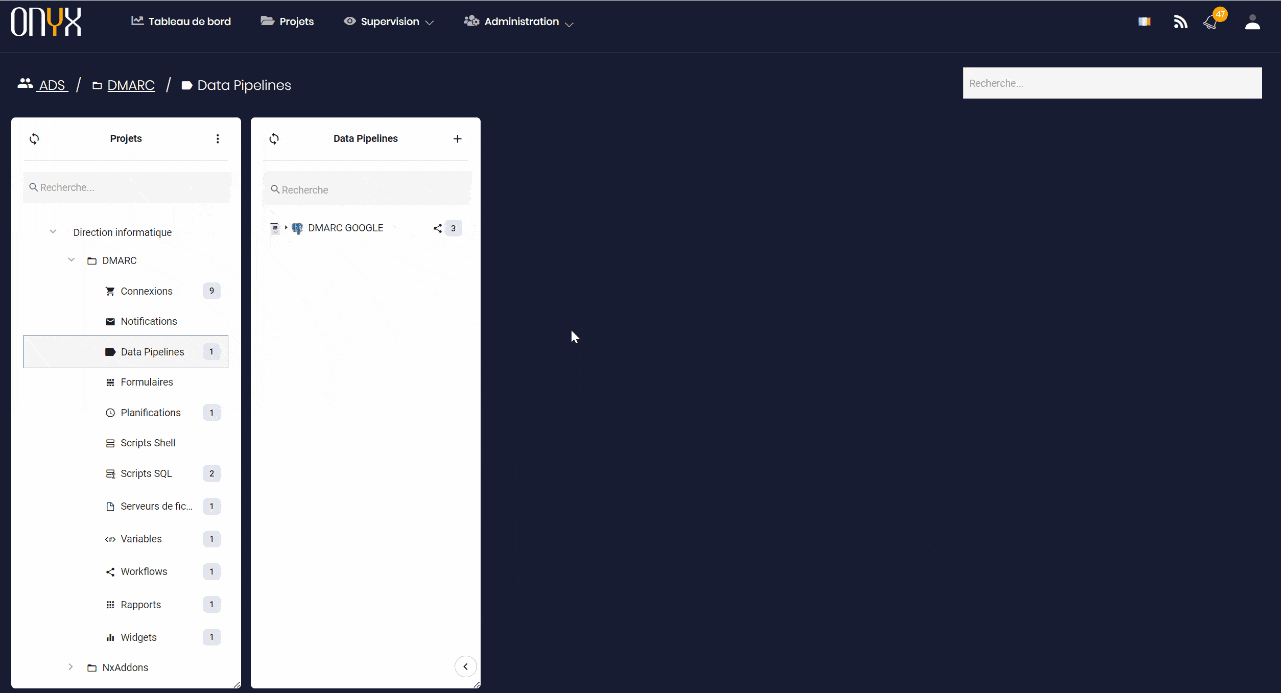1281x693 pixels.
Task: Click the refresh icon in Projets panel
Action: tap(34, 139)
